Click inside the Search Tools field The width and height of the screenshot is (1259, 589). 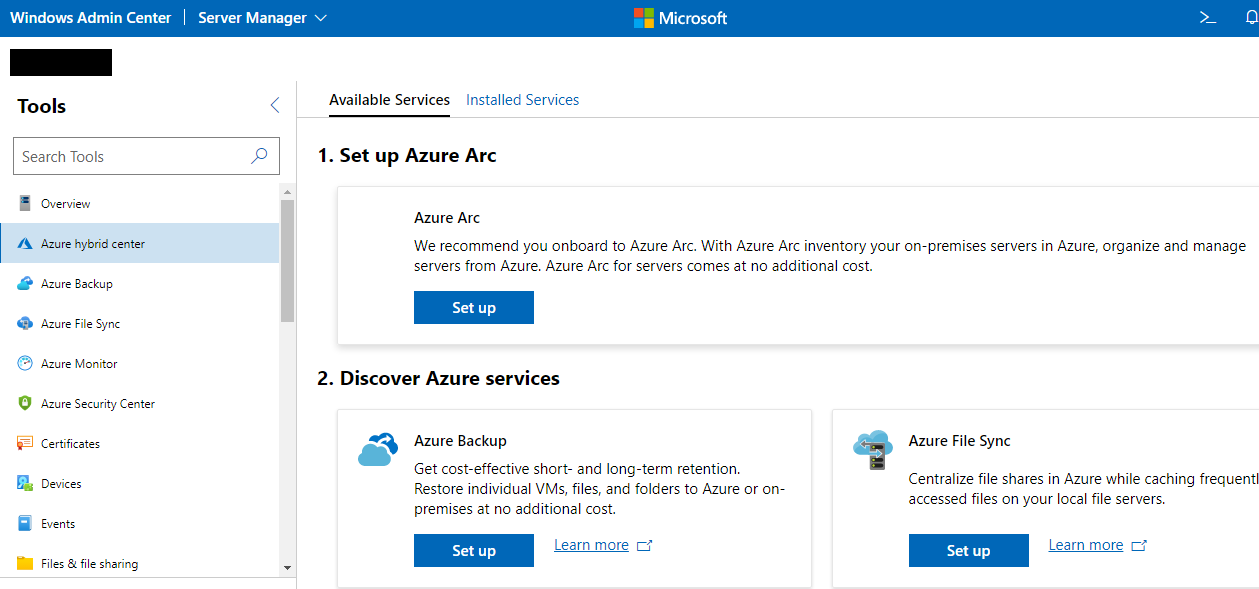tap(130, 156)
